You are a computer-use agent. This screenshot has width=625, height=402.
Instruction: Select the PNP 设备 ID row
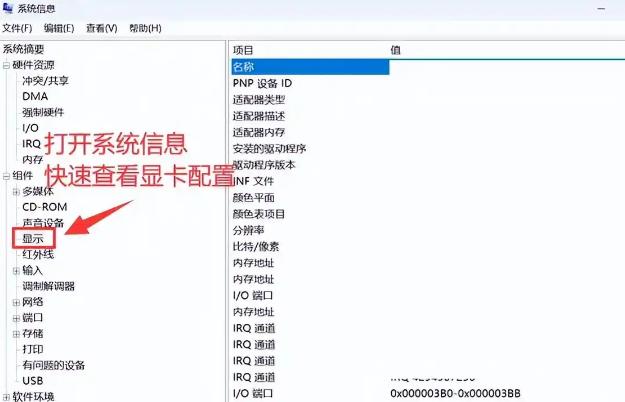(x=262, y=83)
